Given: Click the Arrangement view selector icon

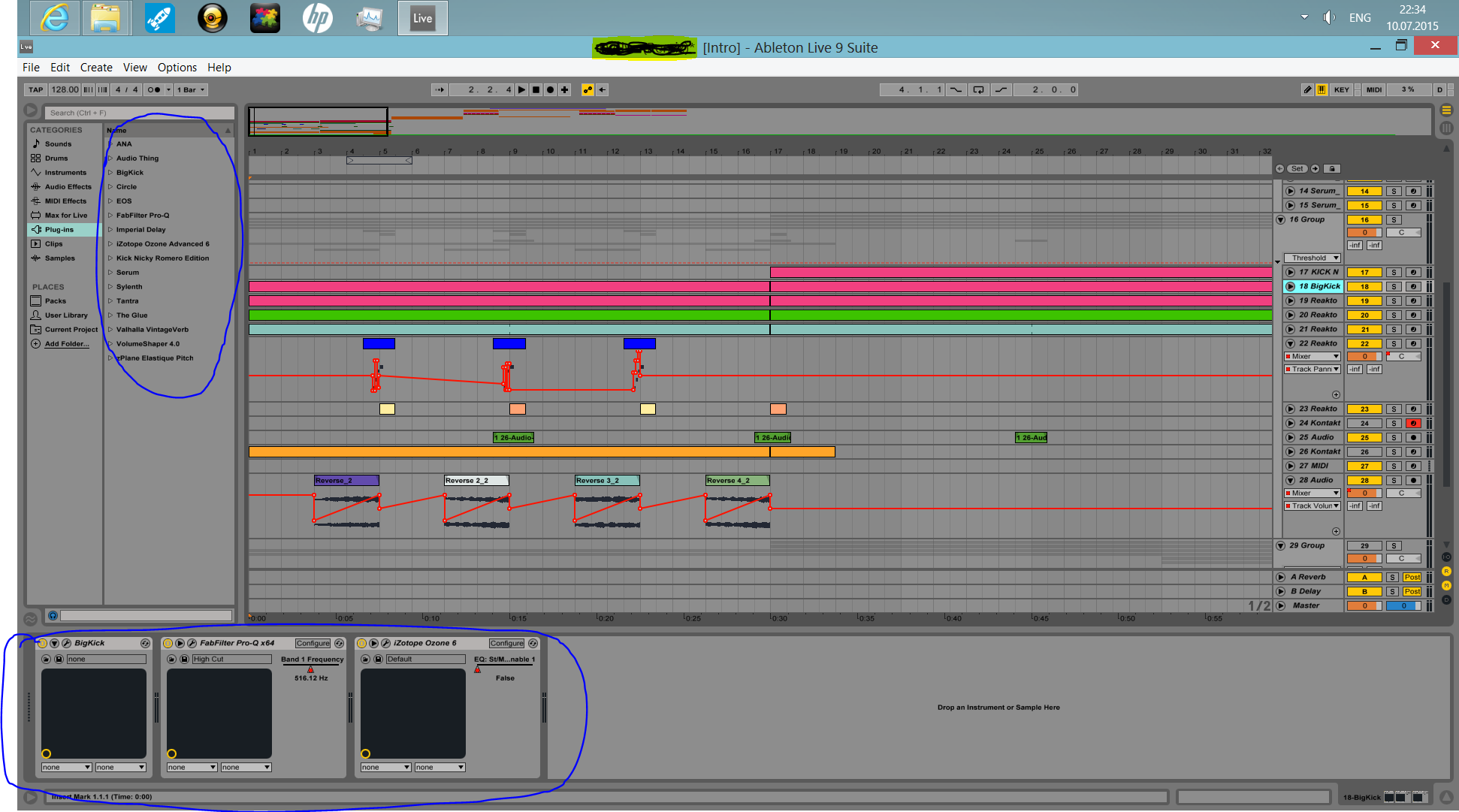Looking at the screenshot, I should pos(1446,110).
